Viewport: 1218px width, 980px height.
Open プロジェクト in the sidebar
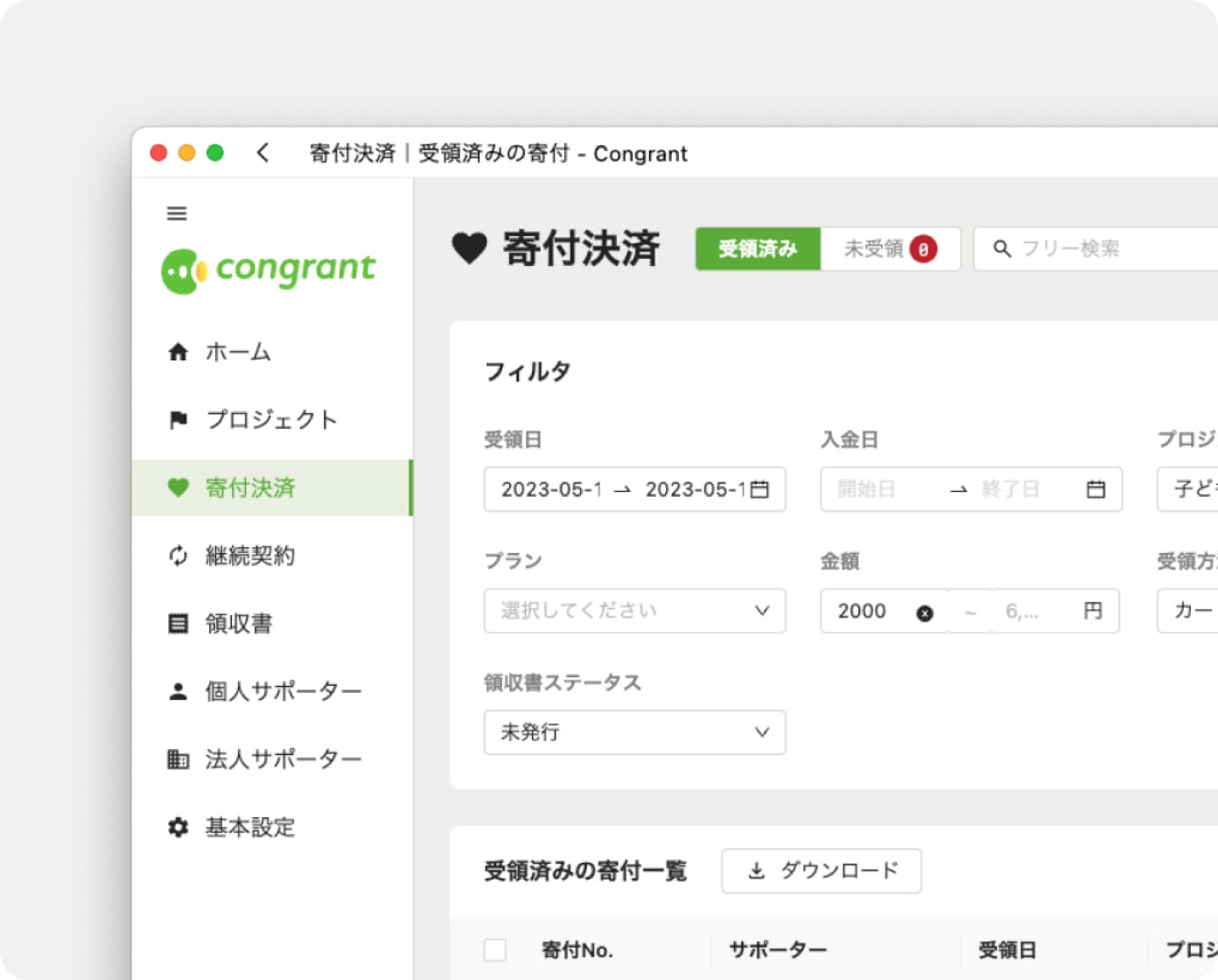(x=270, y=420)
